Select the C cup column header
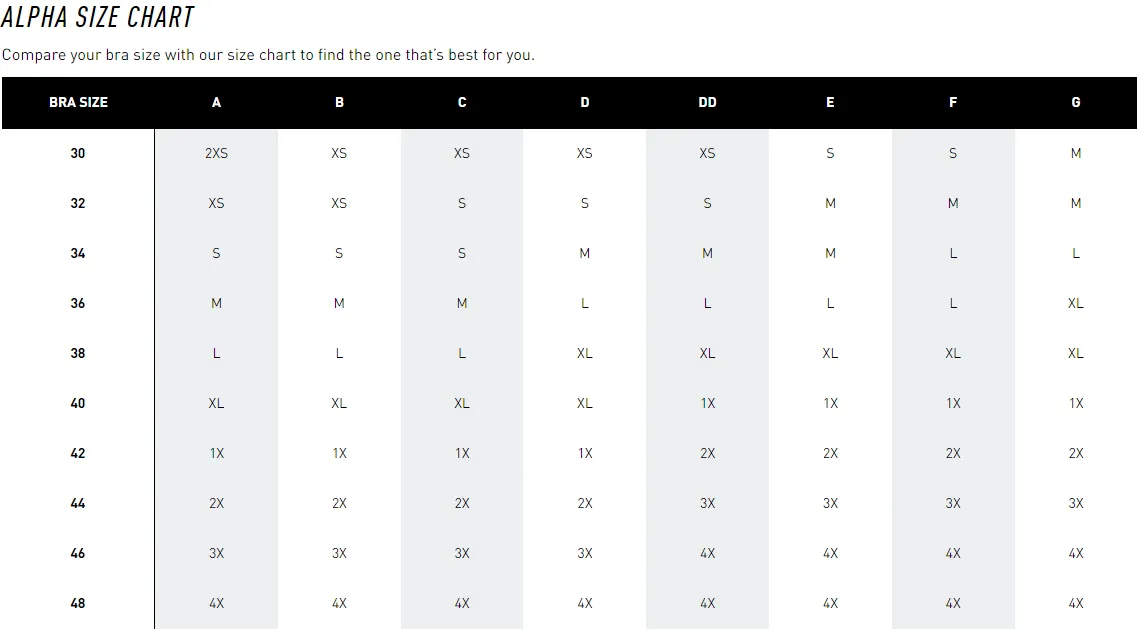1141x630 pixels. click(x=461, y=103)
